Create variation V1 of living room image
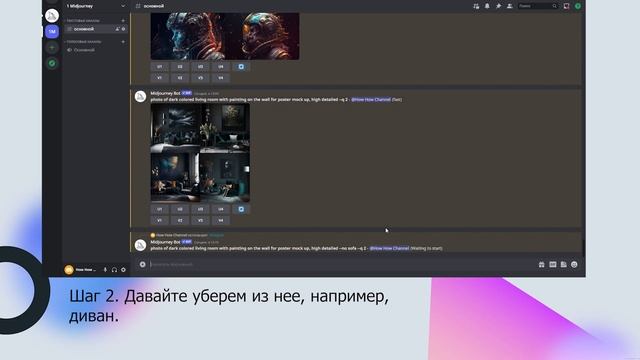The height and width of the screenshot is (360, 640). pyautogui.click(x=160, y=220)
